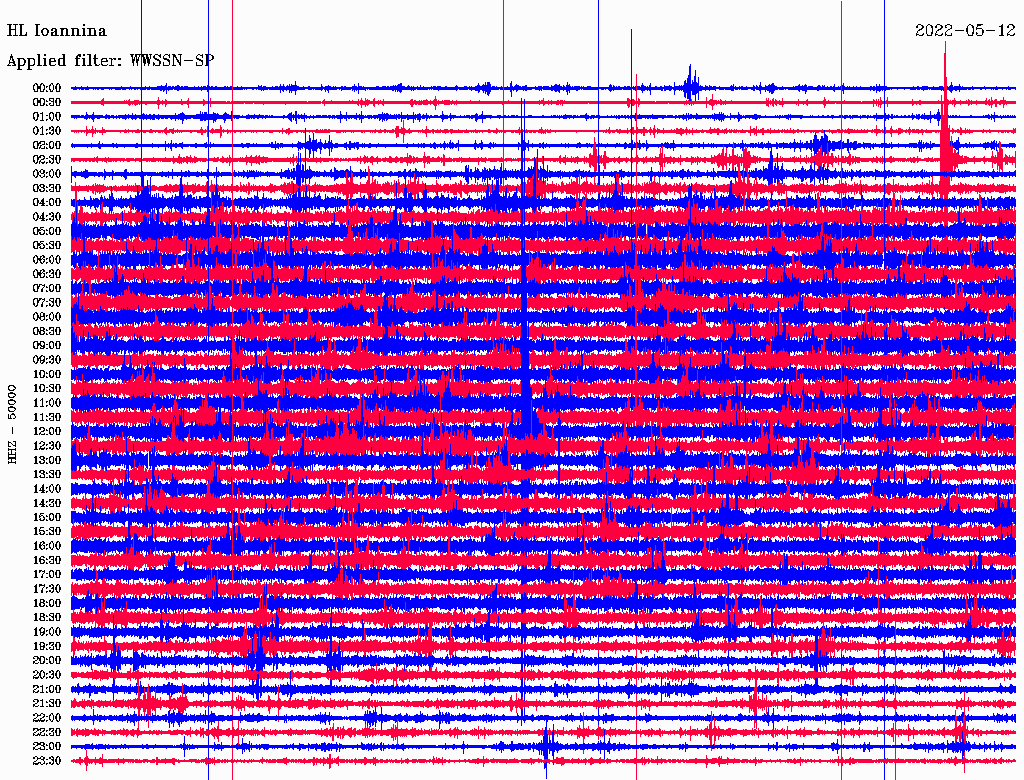Screen dimensions: 1024x780
Task: Click the 08:00 time label
Action: coord(47,317)
